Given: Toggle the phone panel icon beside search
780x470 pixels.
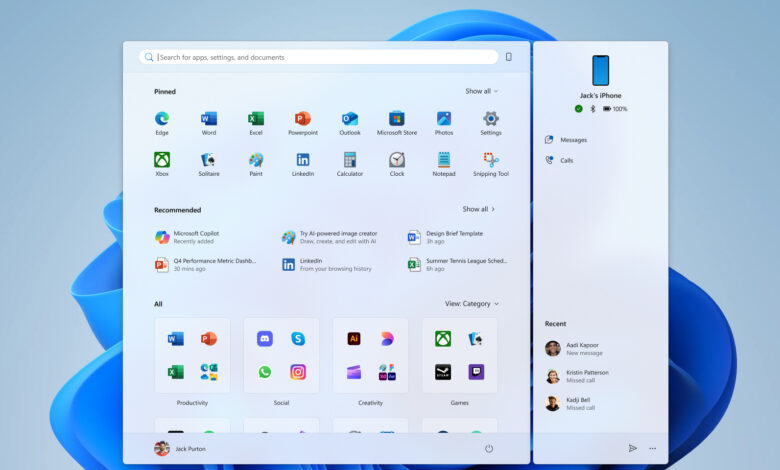Looking at the screenshot, I should click(508, 57).
